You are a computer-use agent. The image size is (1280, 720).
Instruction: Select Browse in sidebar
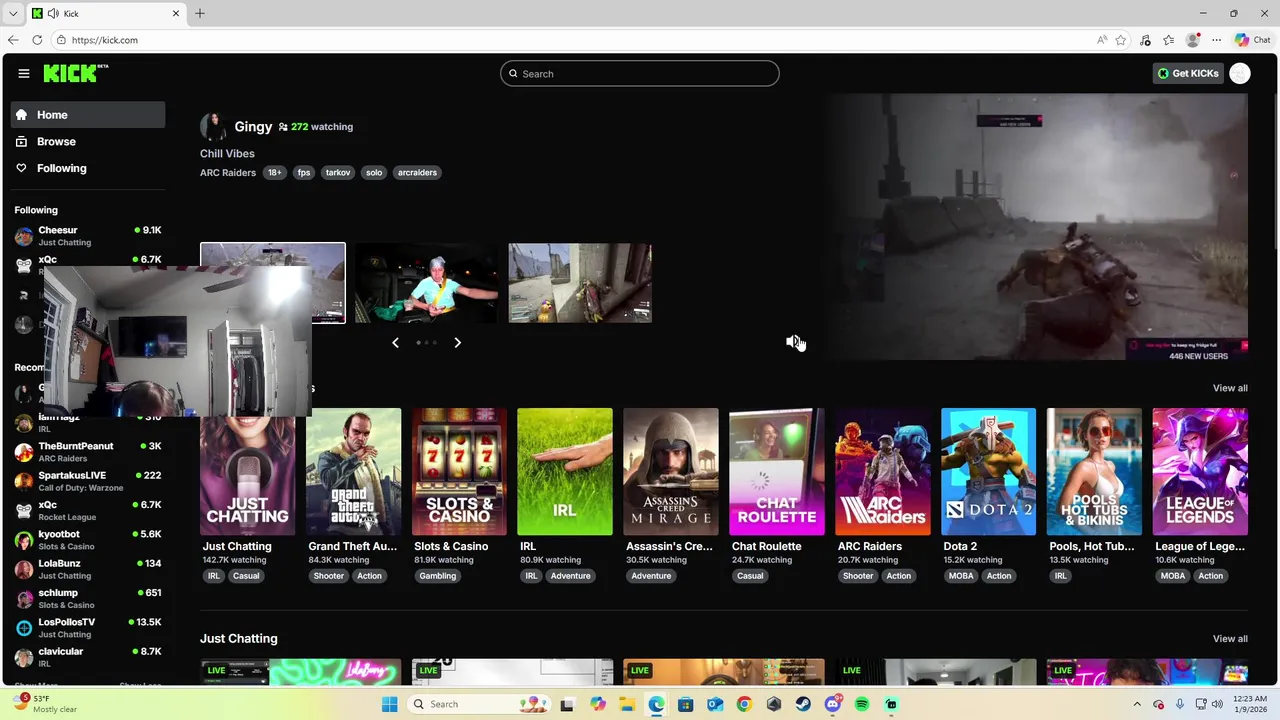[88, 142]
